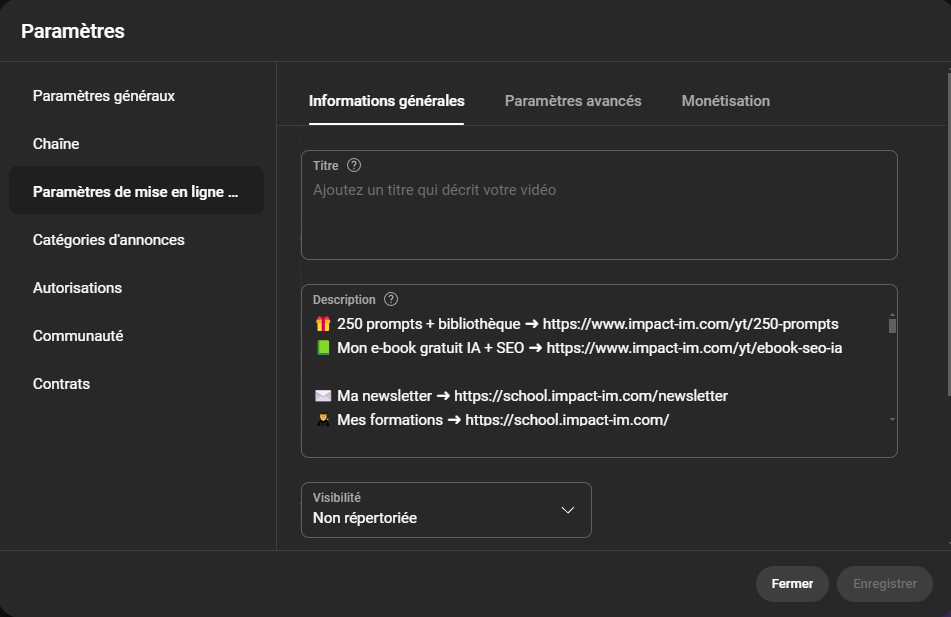Open Paramètres généraux in the sidebar
Viewport: 951px width, 617px height.
pos(104,96)
